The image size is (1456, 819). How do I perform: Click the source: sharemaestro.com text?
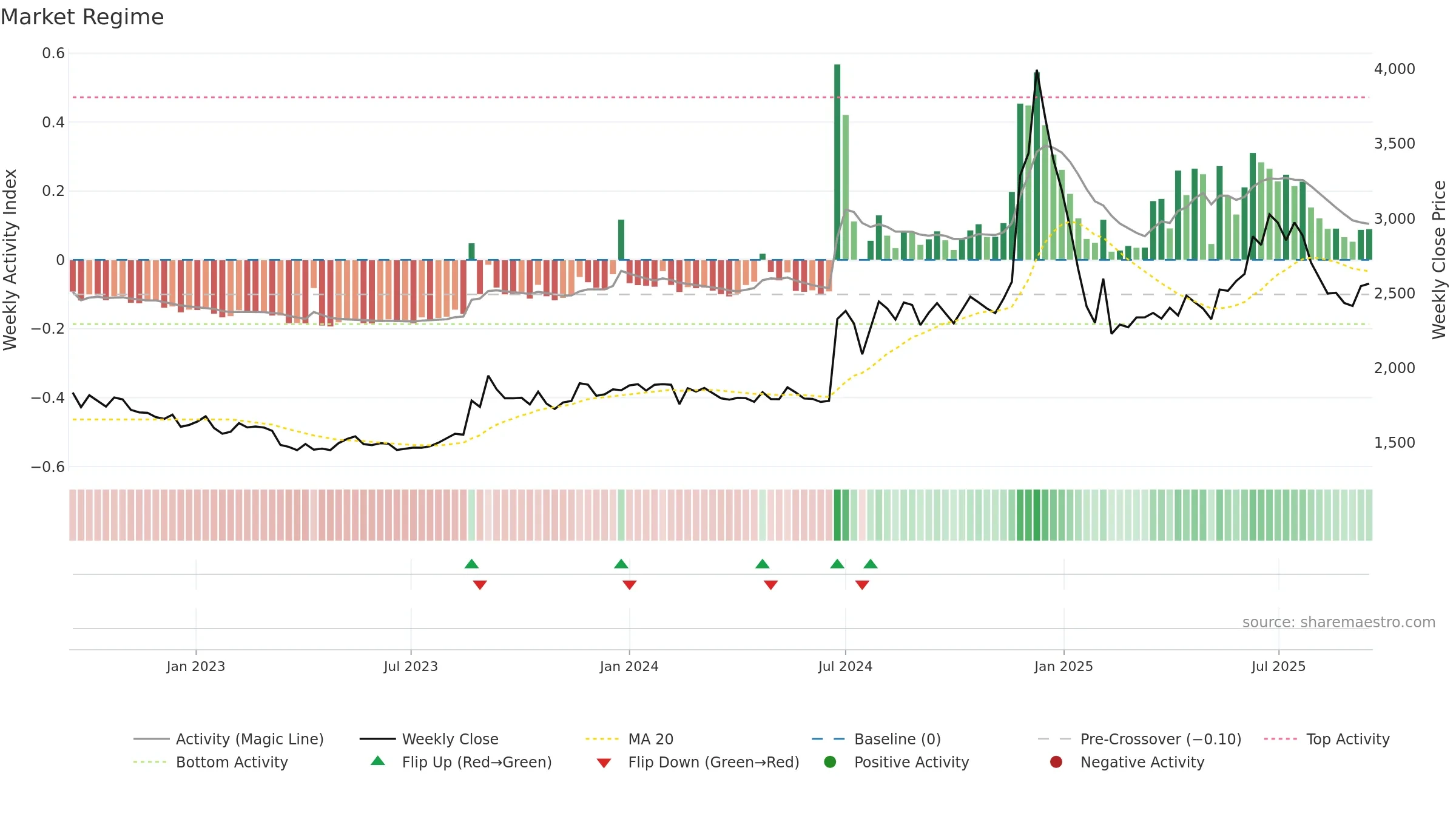coord(1339,622)
